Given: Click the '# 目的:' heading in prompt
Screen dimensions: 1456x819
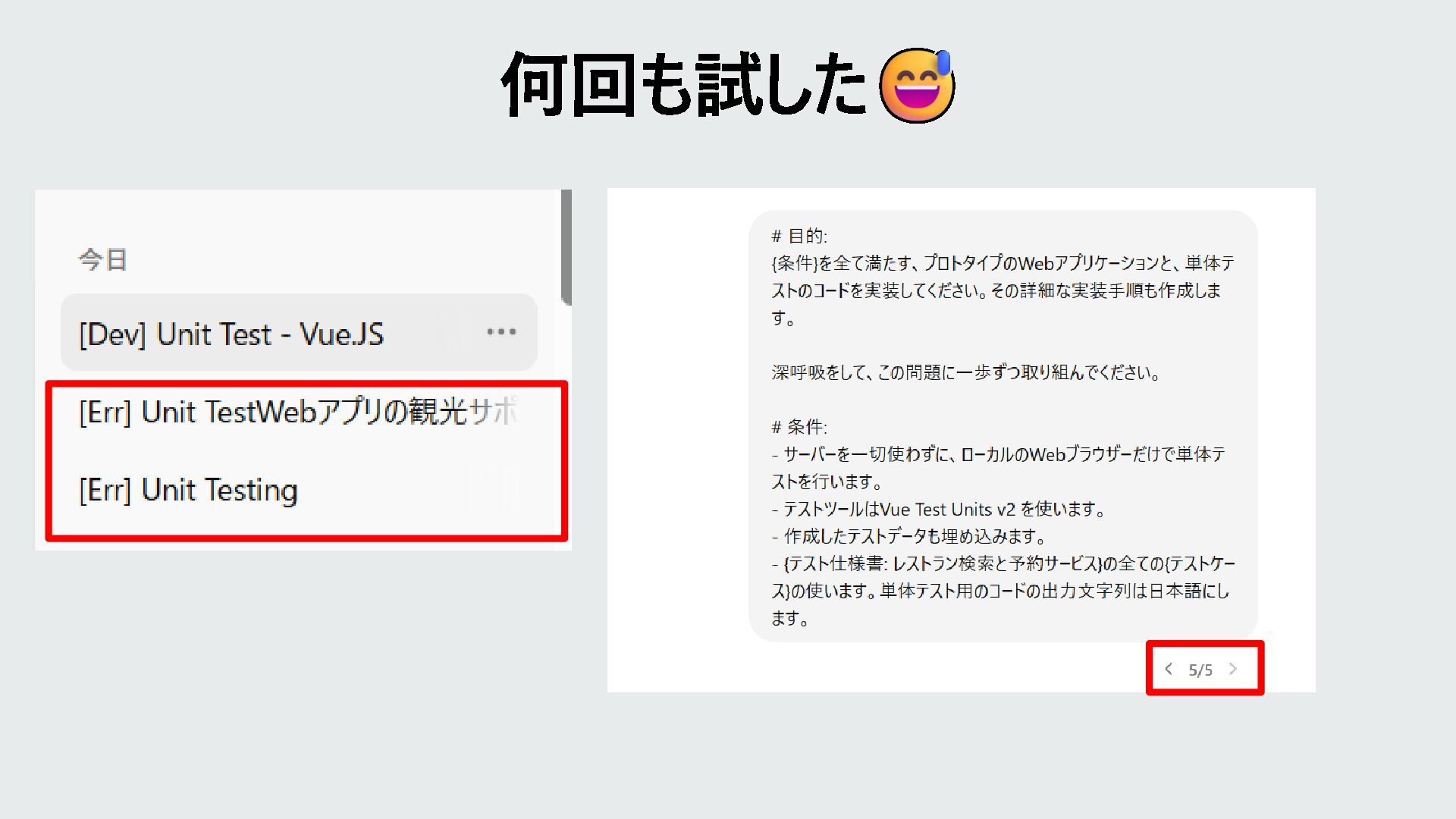Looking at the screenshot, I should pos(799,236).
